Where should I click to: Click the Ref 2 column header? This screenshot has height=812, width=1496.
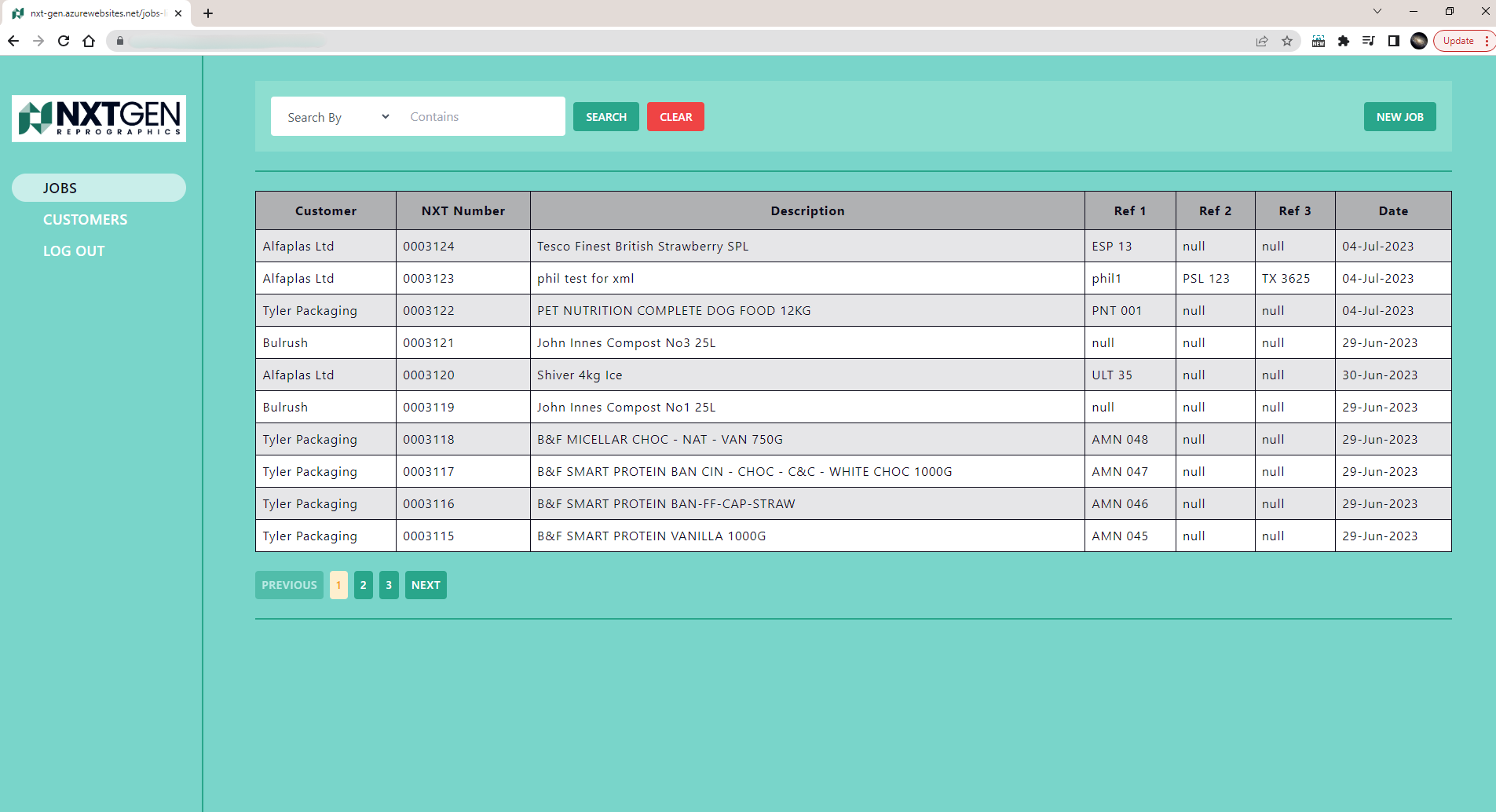coord(1216,210)
